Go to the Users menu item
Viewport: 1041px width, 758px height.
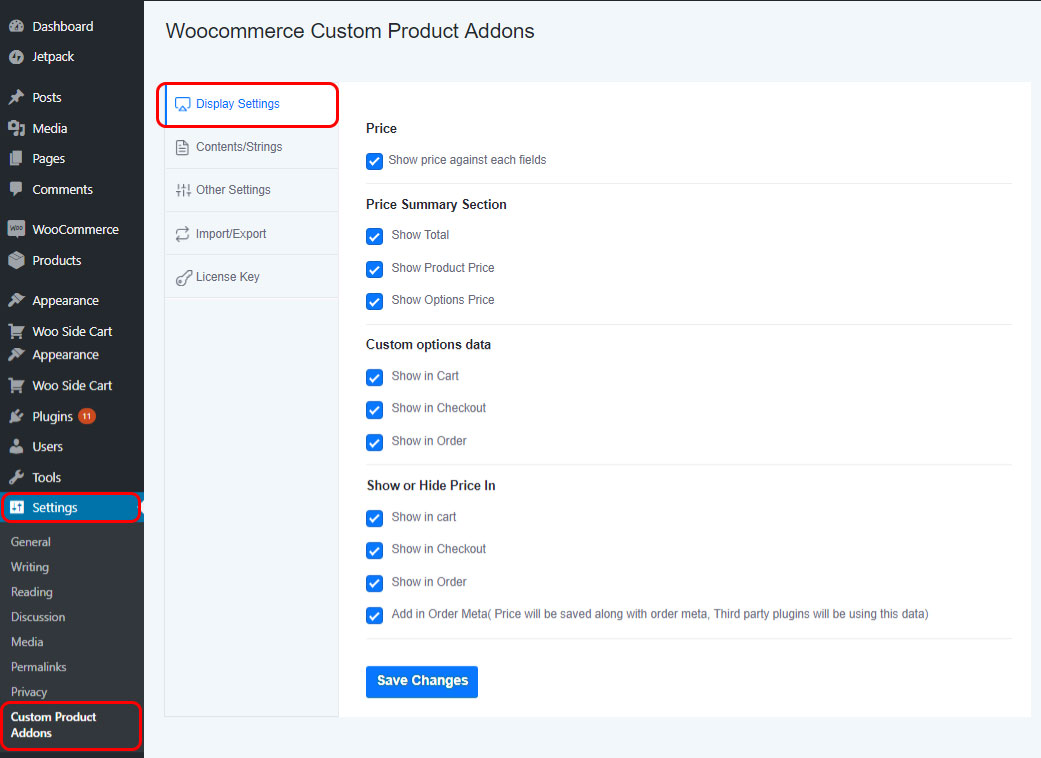click(x=72, y=447)
